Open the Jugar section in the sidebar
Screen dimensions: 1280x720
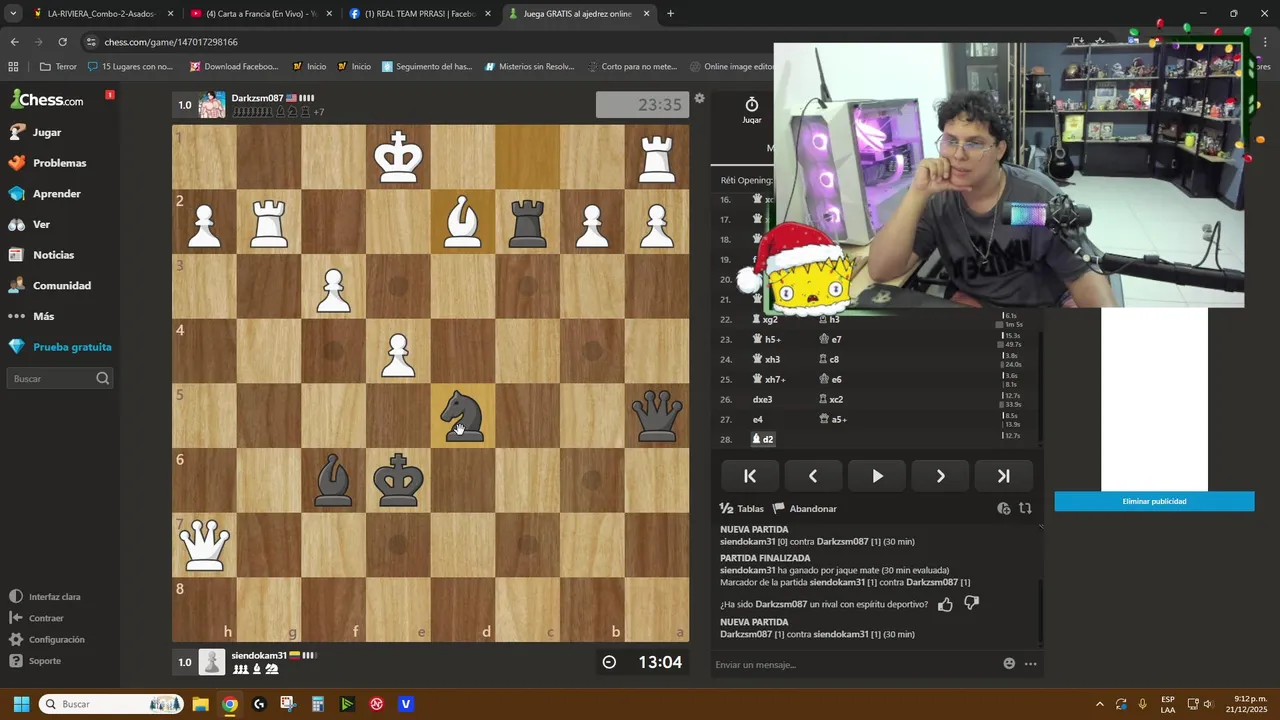35,132
